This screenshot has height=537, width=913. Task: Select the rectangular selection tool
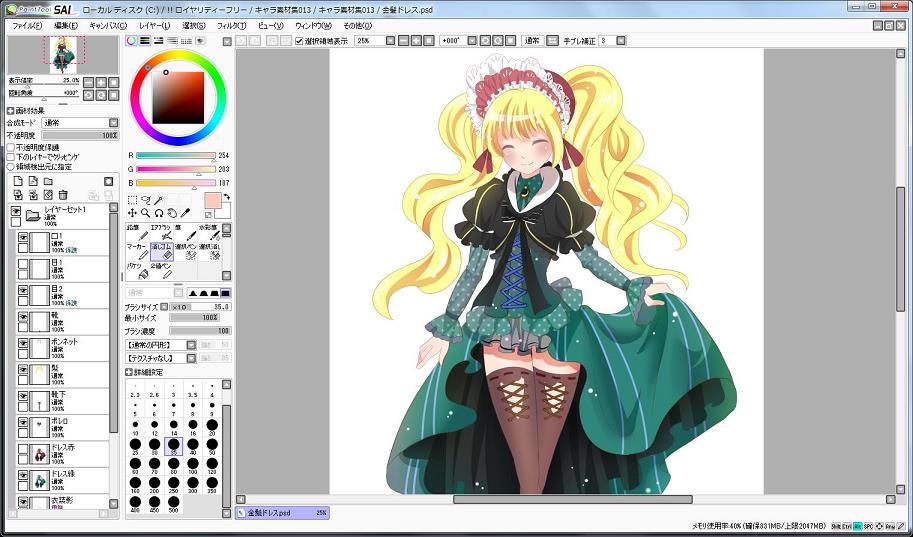pos(132,200)
